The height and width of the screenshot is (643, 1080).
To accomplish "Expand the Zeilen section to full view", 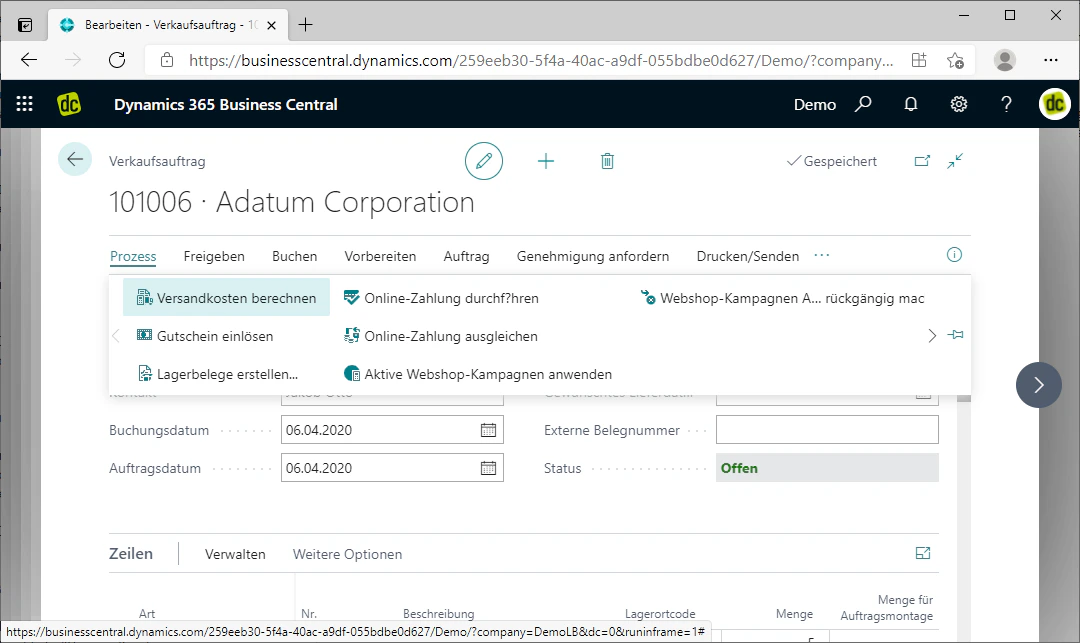I will tap(923, 553).
